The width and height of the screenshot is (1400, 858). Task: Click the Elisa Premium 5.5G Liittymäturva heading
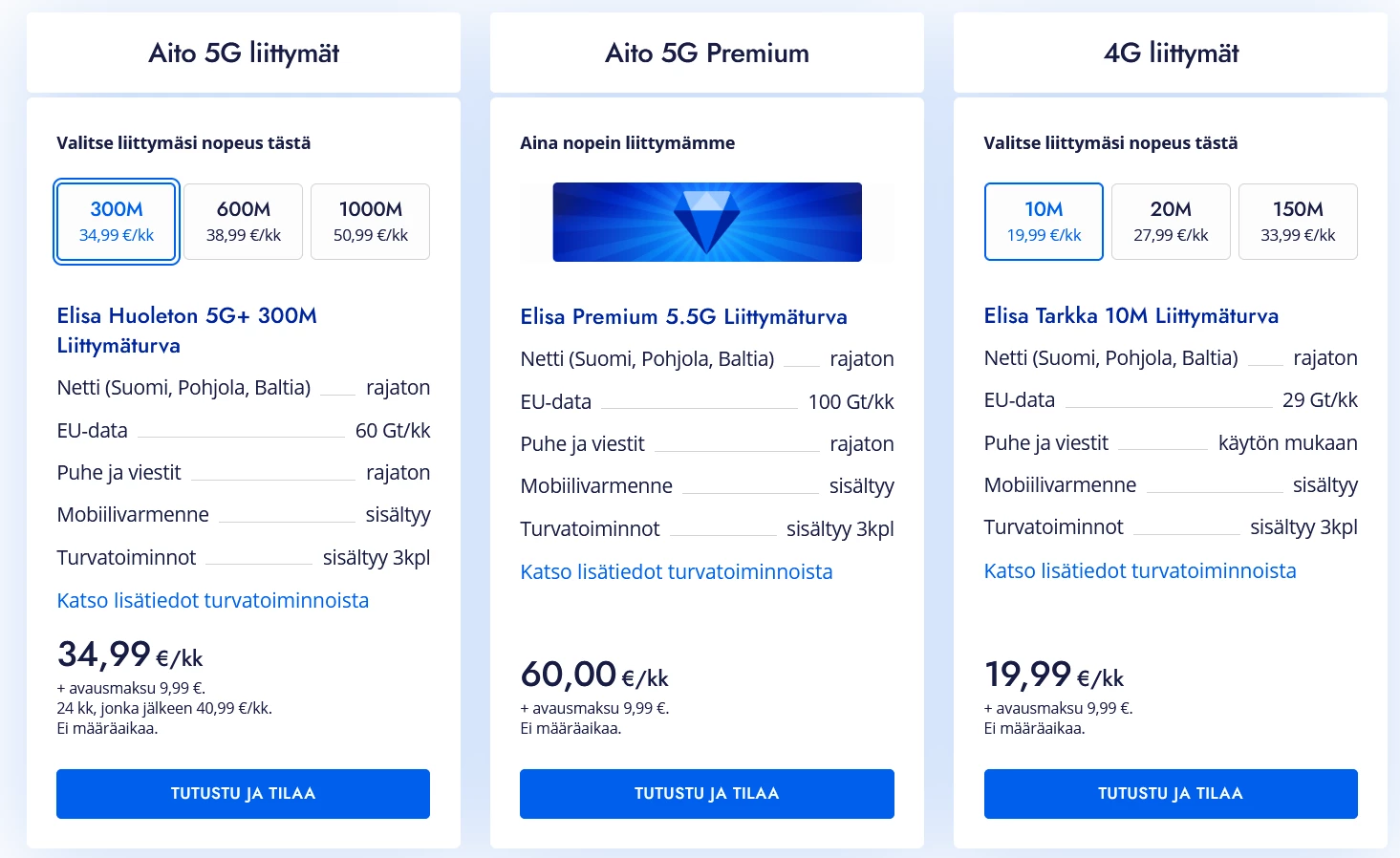tap(683, 316)
